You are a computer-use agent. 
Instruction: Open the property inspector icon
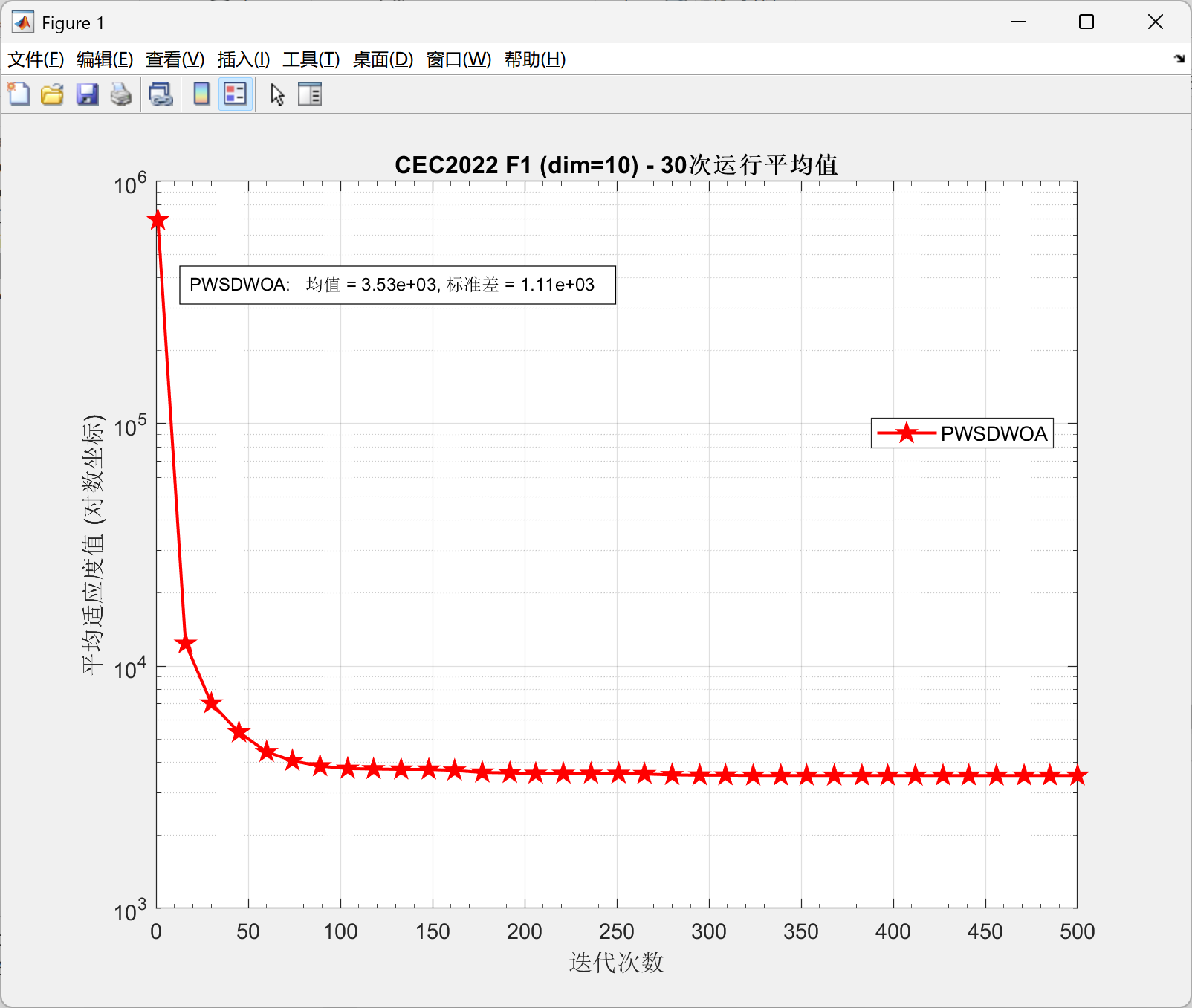(310, 94)
